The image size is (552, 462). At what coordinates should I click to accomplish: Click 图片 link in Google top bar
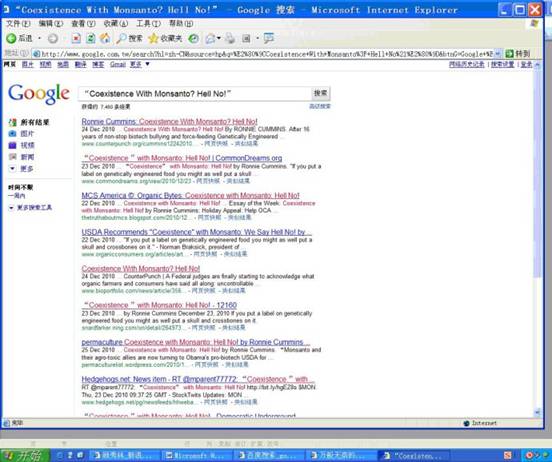pyautogui.click(x=27, y=64)
